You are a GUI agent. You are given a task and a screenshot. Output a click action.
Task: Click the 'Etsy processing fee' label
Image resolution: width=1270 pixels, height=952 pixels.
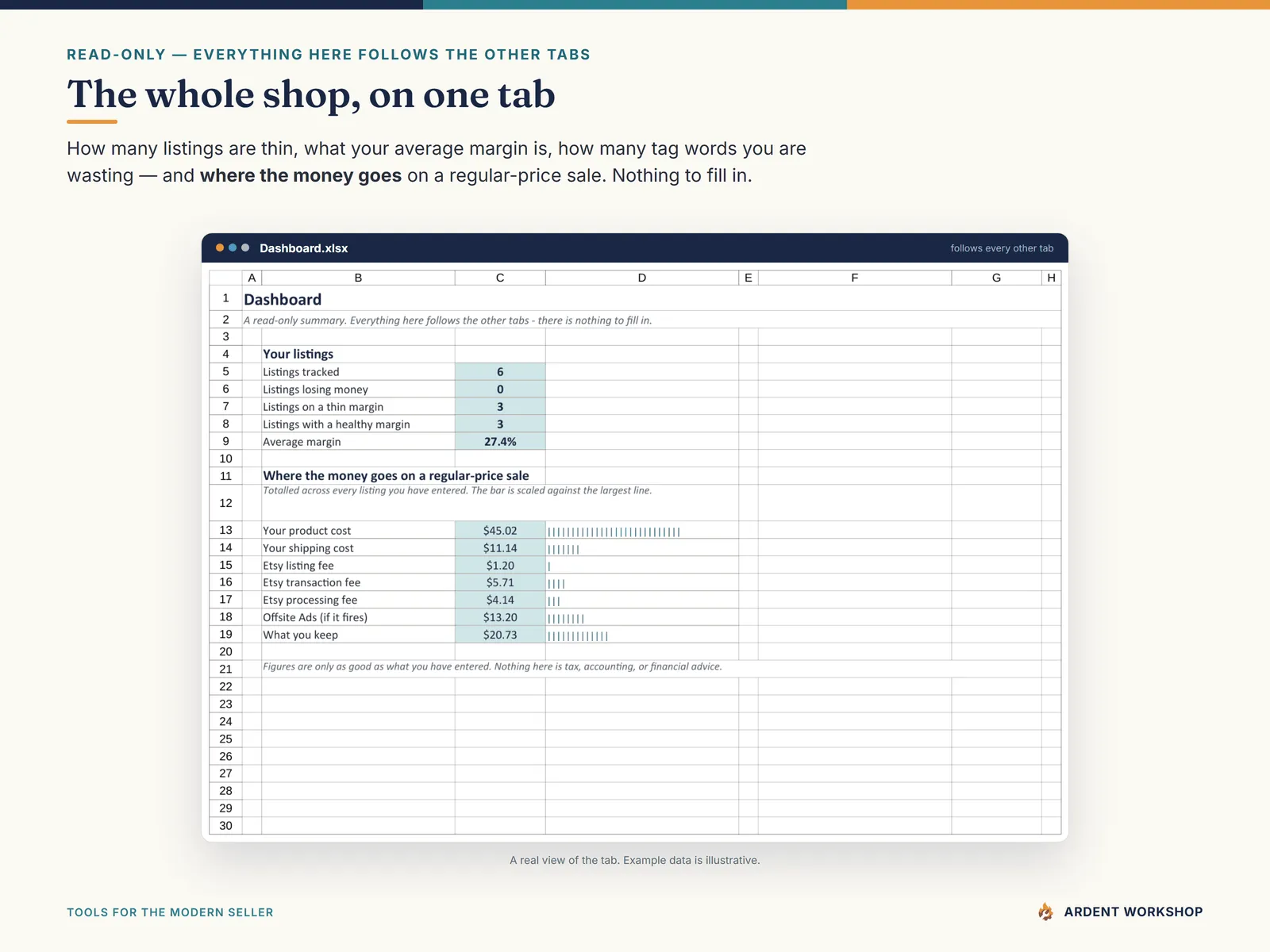click(310, 600)
